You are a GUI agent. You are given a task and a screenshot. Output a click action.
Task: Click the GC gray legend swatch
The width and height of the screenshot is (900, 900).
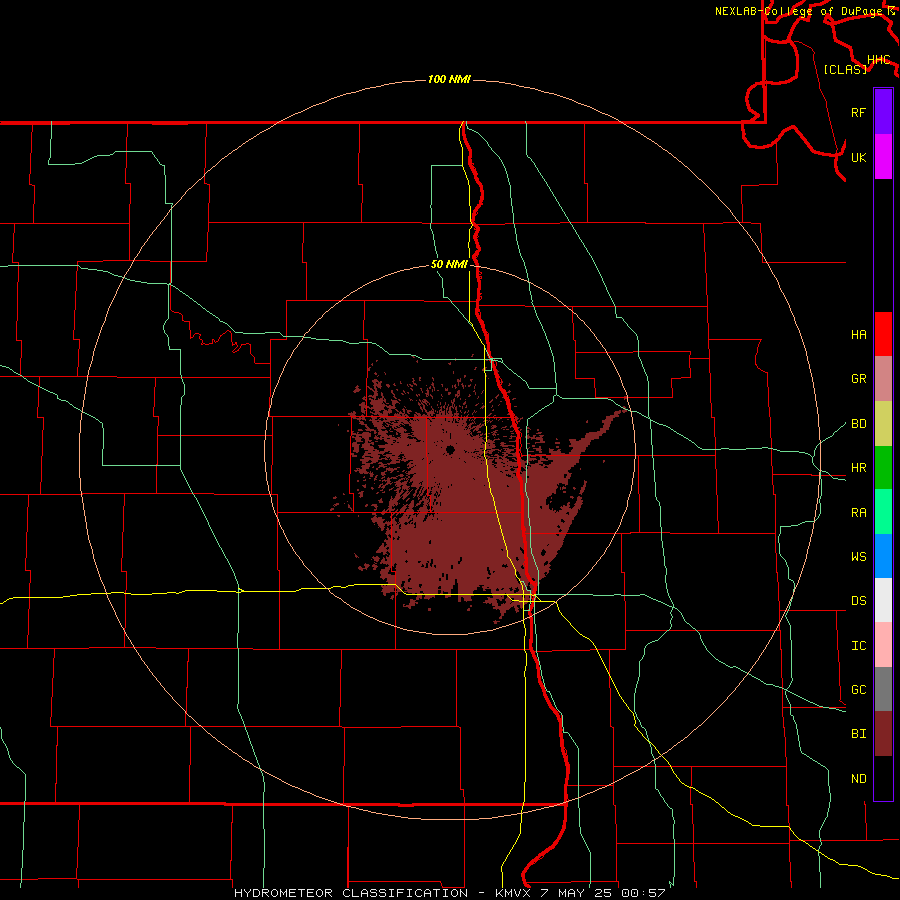(x=883, y=689)
